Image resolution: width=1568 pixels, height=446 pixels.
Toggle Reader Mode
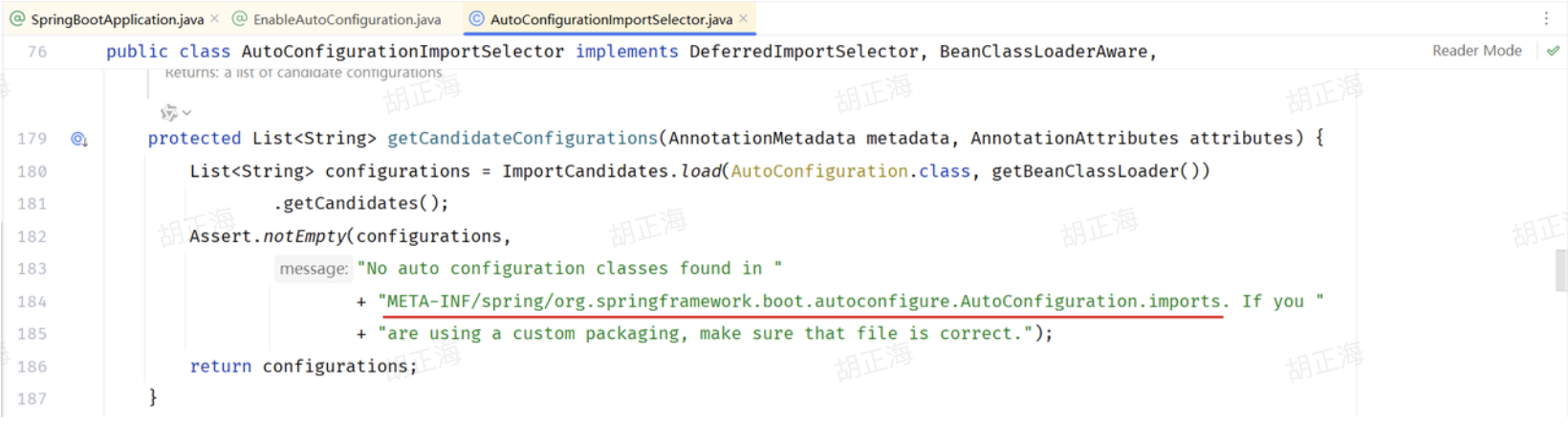tap(1476, 51)
